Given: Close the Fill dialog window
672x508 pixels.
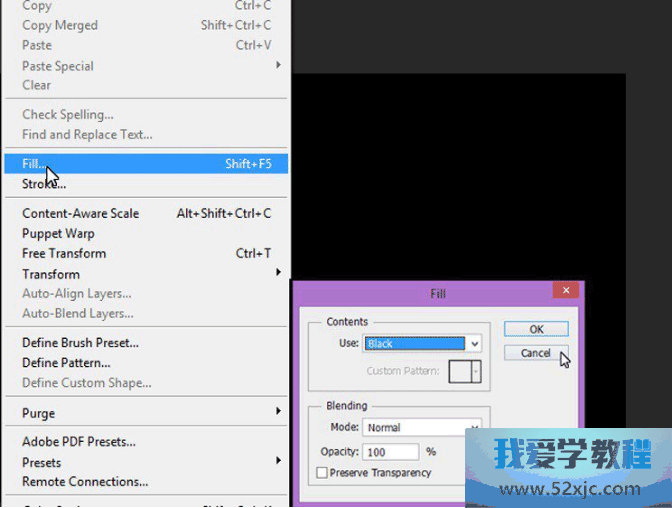Looking at the screenshot, I should click(566, 291).
